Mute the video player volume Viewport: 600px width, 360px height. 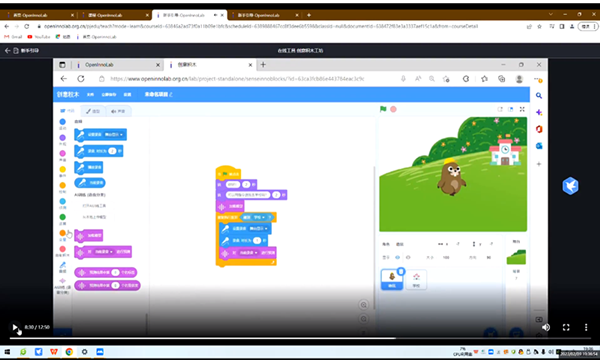point(546,327)
